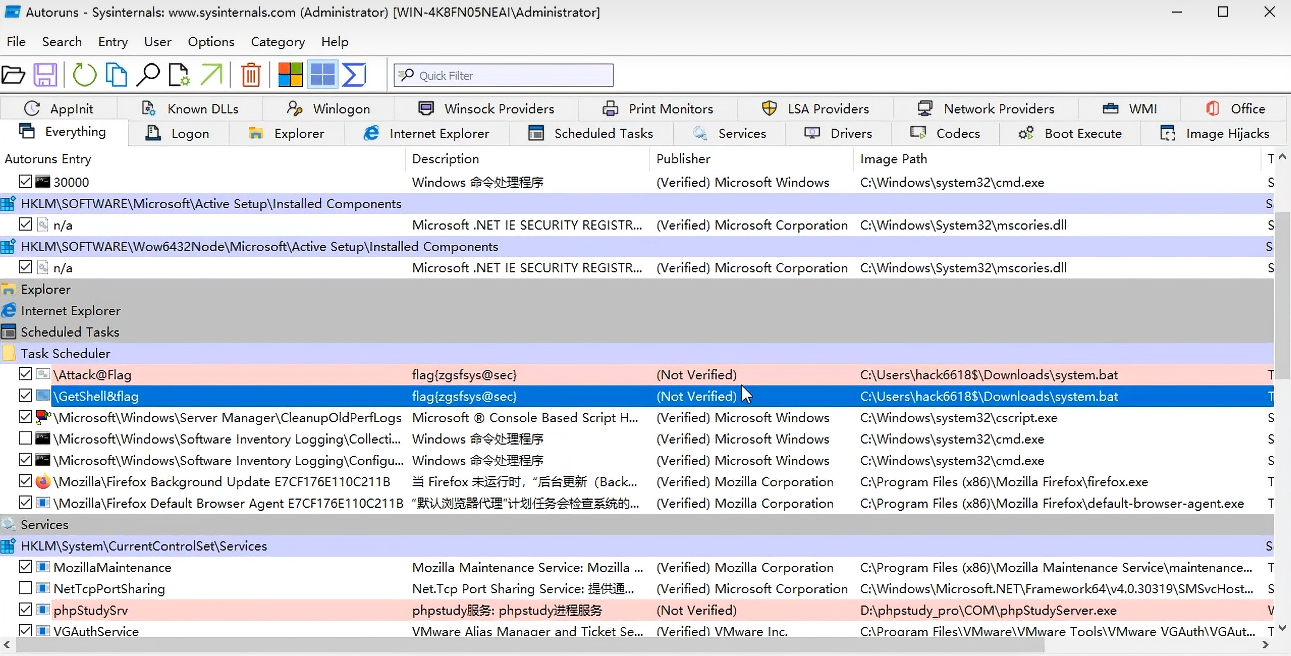Sort by the Image Path column header
This screenshot has width=1291, height=656.
pyautogui.click(x=1058, y=159)
